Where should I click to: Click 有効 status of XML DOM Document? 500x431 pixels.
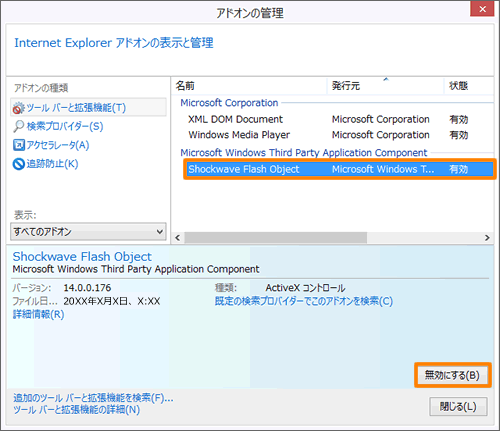pos(459,119)
